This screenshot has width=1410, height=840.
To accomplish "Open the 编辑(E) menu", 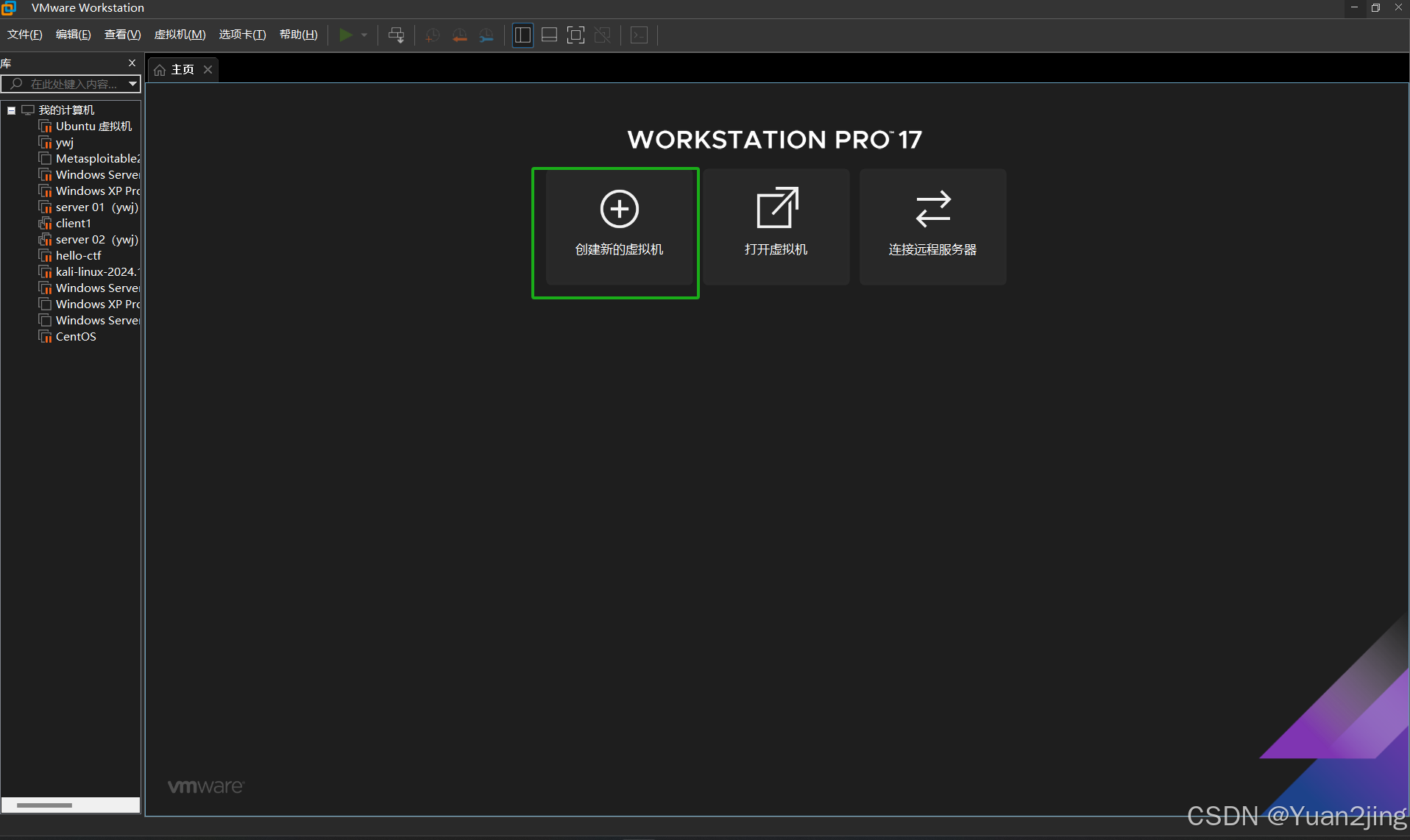I will [74, 35].
